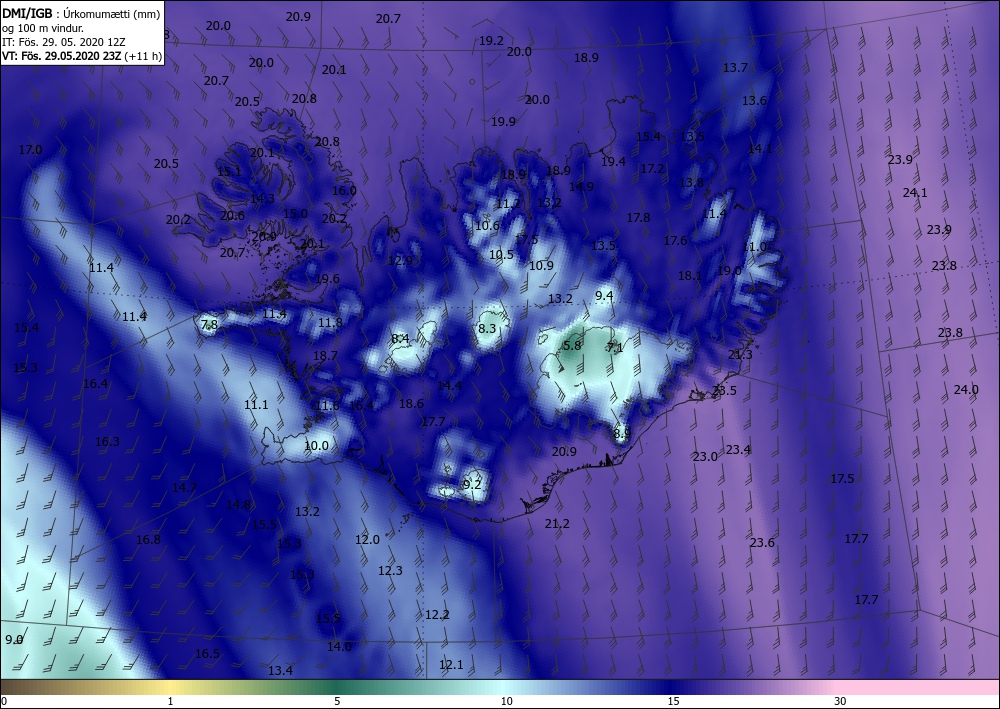Click the map value '18.7'
The height and width of the screenshot is (709, 1000).
[x=325, y=355]
